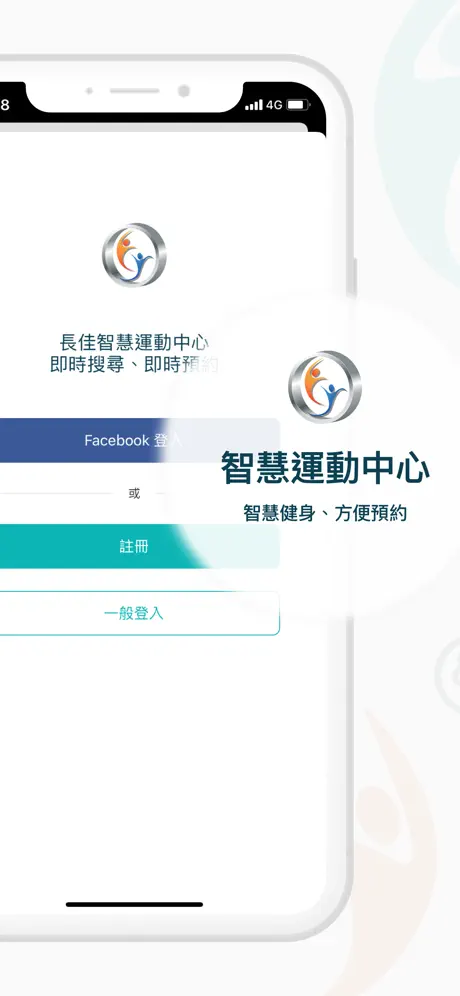
Task: Tap the small sensor dot left of the speaker
Action: [89, 91]
